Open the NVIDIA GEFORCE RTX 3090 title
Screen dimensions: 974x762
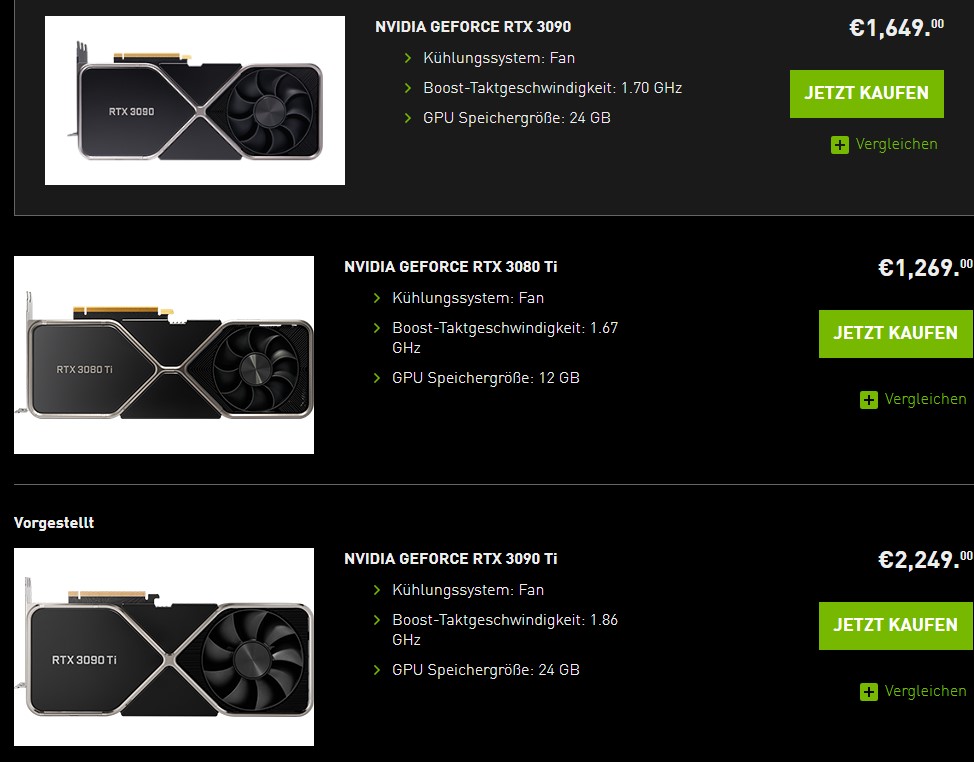pos(473,27)
